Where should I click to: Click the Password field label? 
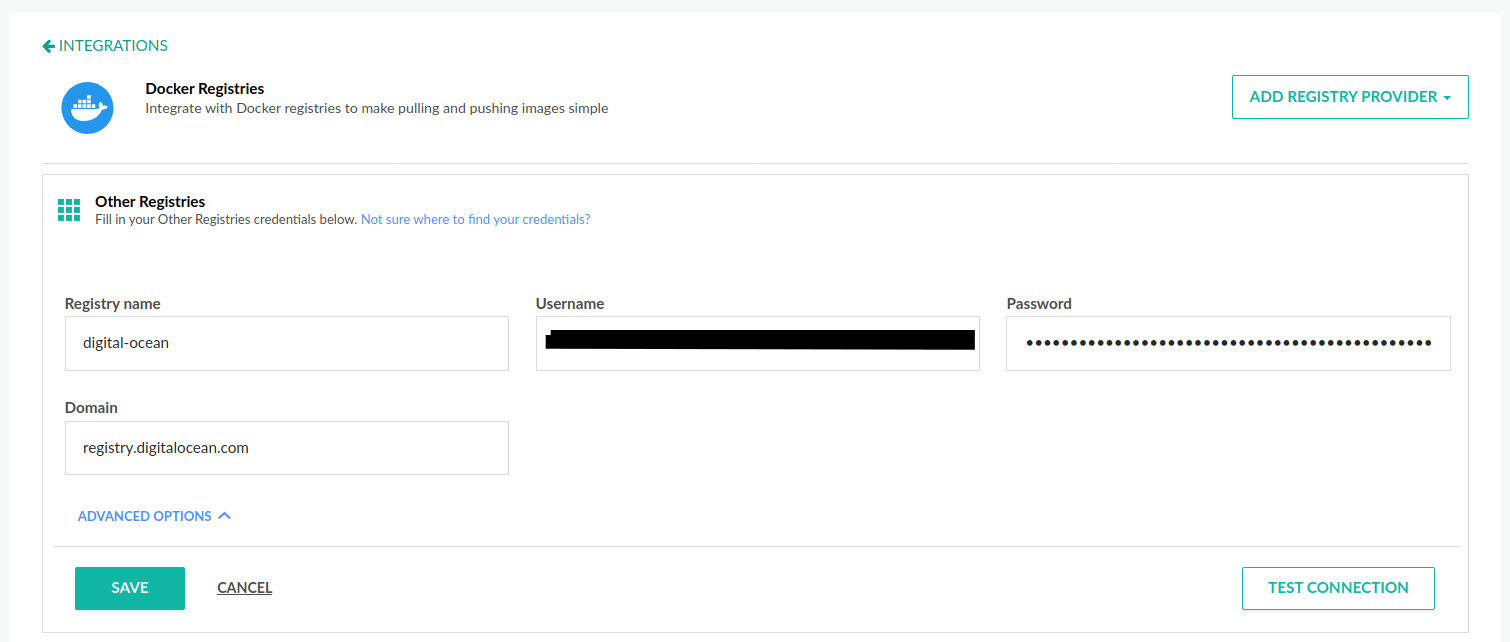pyautogui.click(x=1038, y=304)
